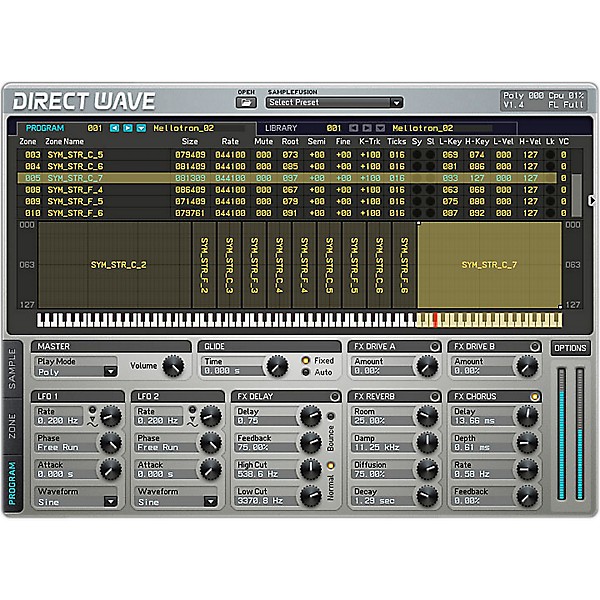The width and height of the screenshot is (600, 600).
Task: Click the Mellotron_02 program name field
Action: point(199,128)
